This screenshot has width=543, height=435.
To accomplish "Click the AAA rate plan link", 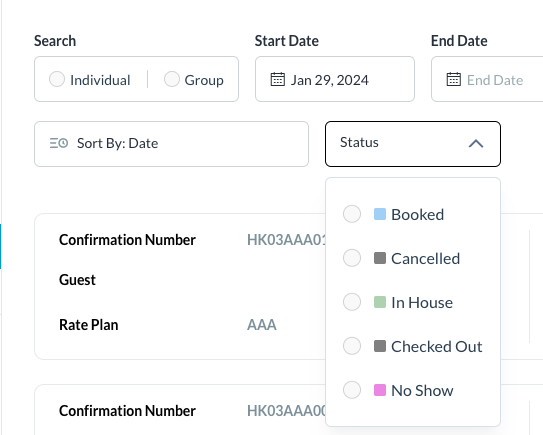I will pos(262,325).
